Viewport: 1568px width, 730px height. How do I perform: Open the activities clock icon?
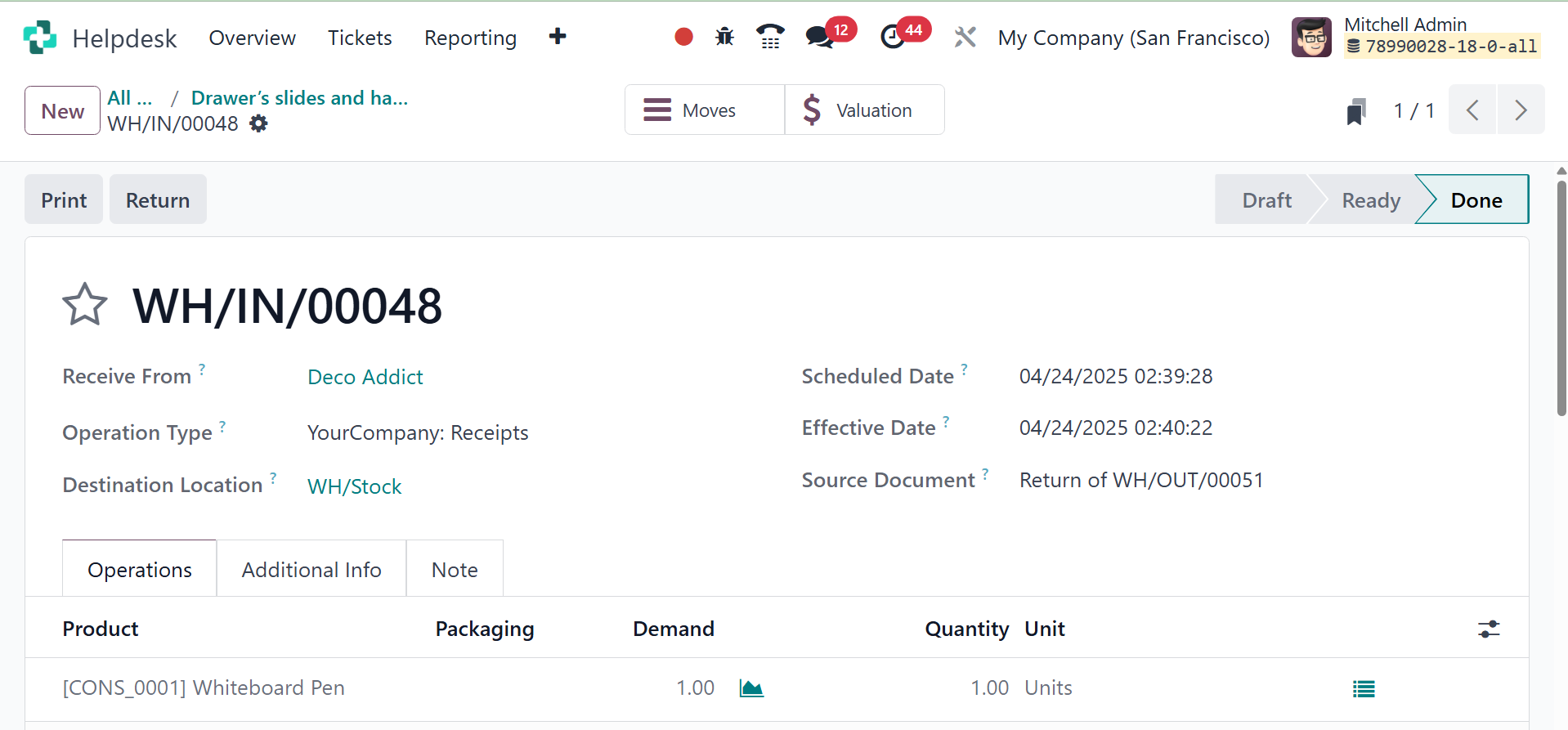[x=893, y=37]
